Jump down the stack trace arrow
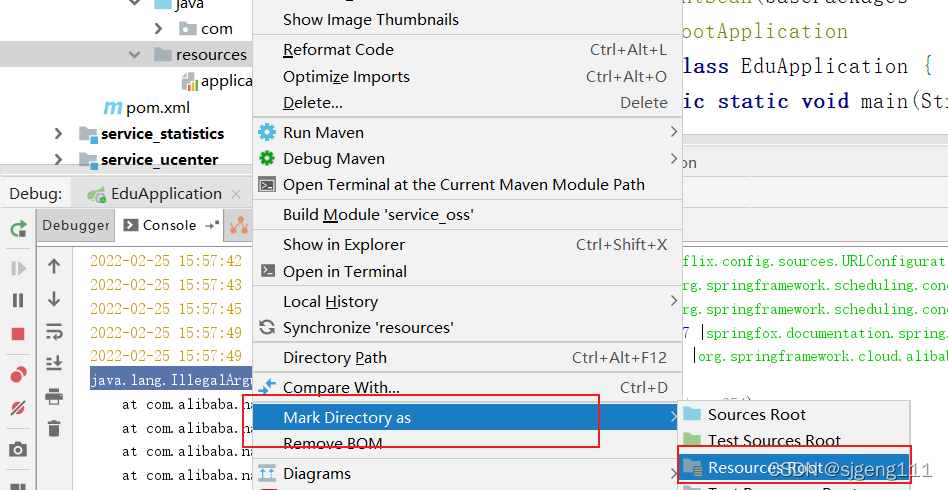This screenshot has height=490, width=948. click(x=54, y=299)
